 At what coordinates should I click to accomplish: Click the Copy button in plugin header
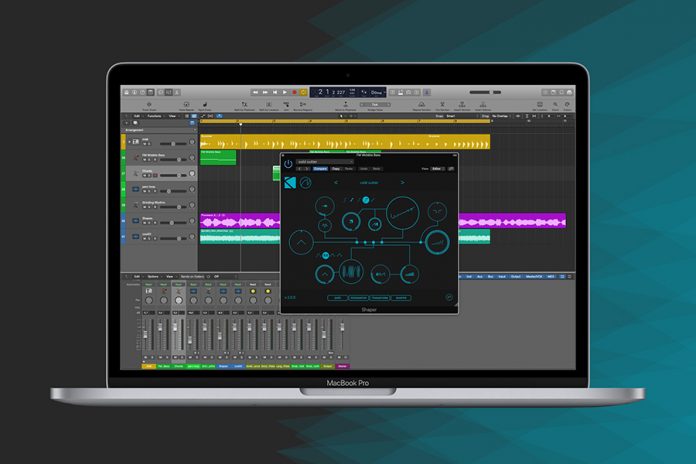(336, 169)
